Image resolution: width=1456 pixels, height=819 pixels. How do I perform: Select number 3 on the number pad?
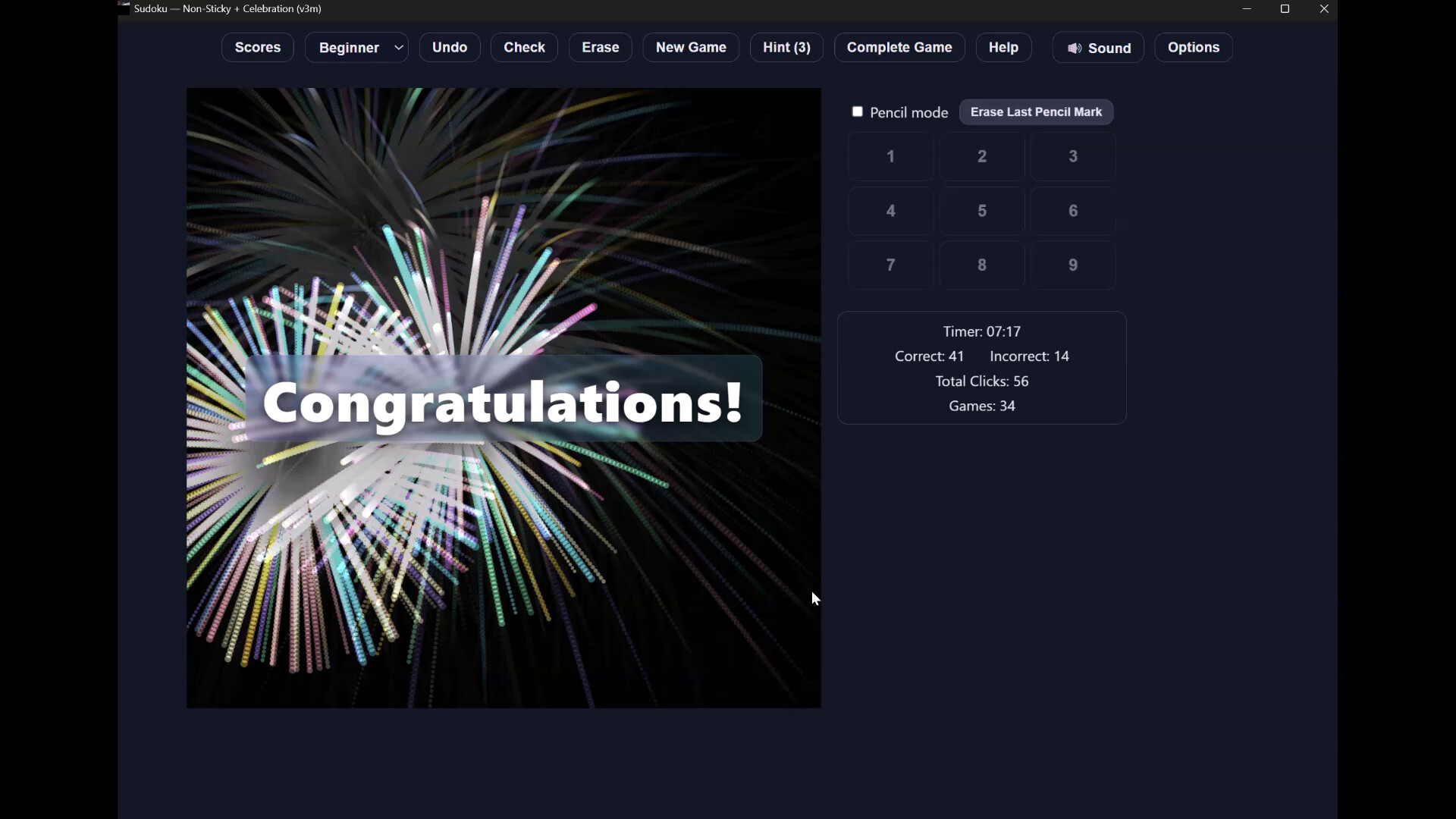tap(1072, 156)
